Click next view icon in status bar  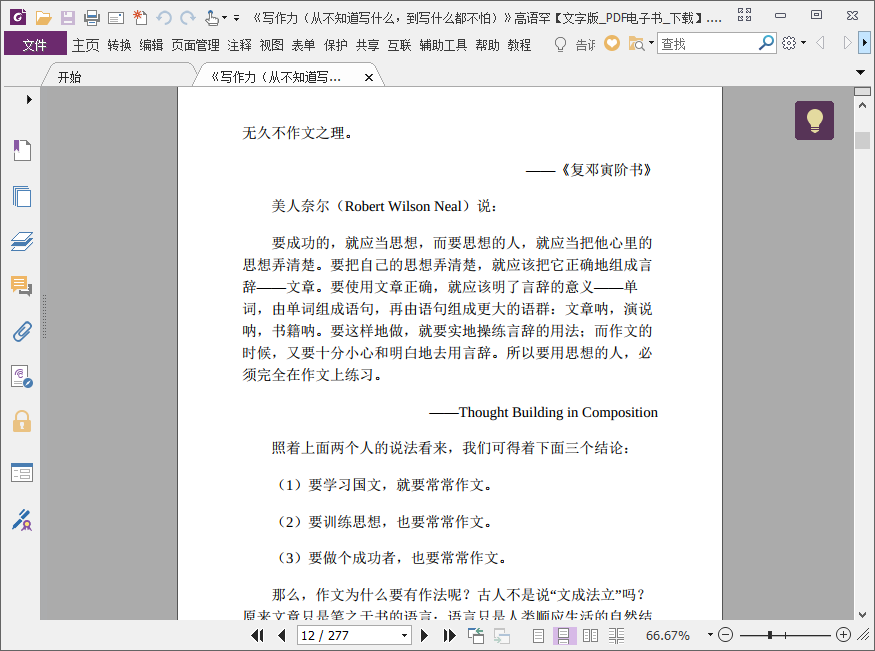click(x=502, y=635)
